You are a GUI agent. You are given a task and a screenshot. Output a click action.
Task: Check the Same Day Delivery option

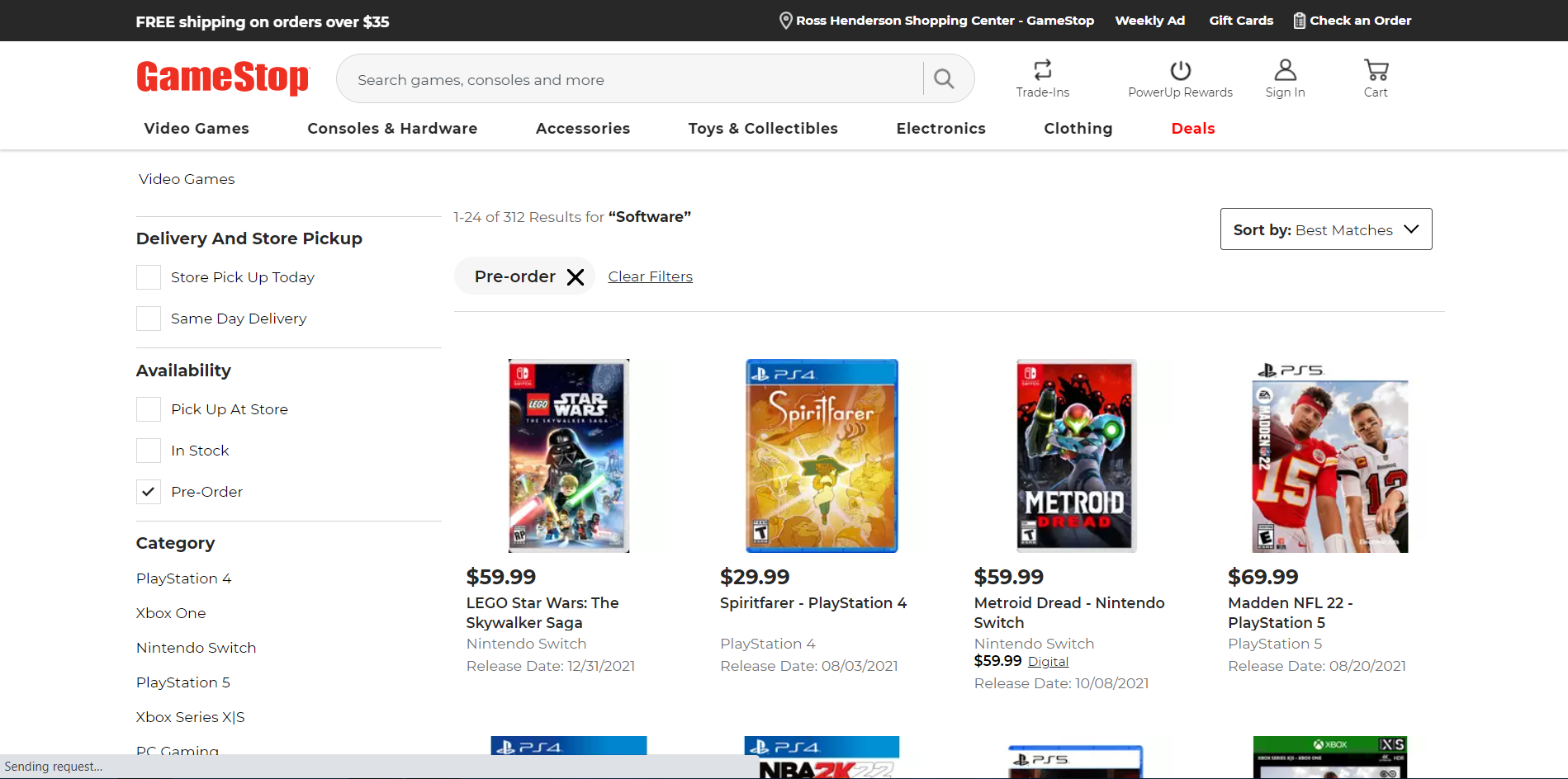pos(148,319)
